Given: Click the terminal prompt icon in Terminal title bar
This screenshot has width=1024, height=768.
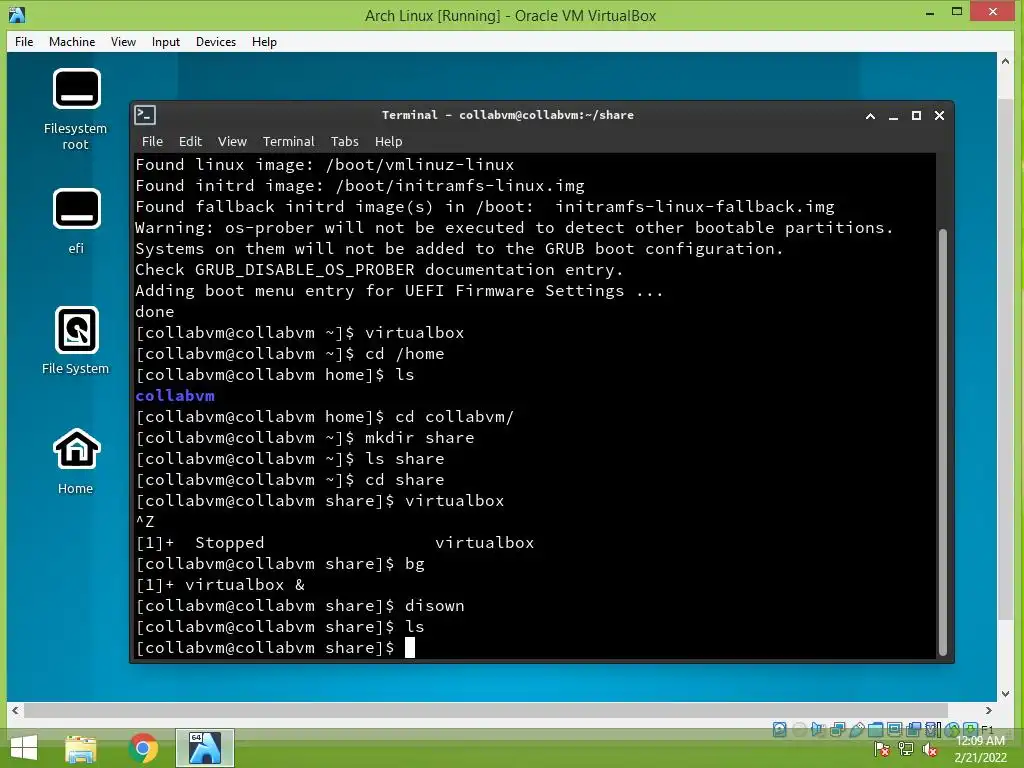Looking at the screenshot, I should click(145, 115).
